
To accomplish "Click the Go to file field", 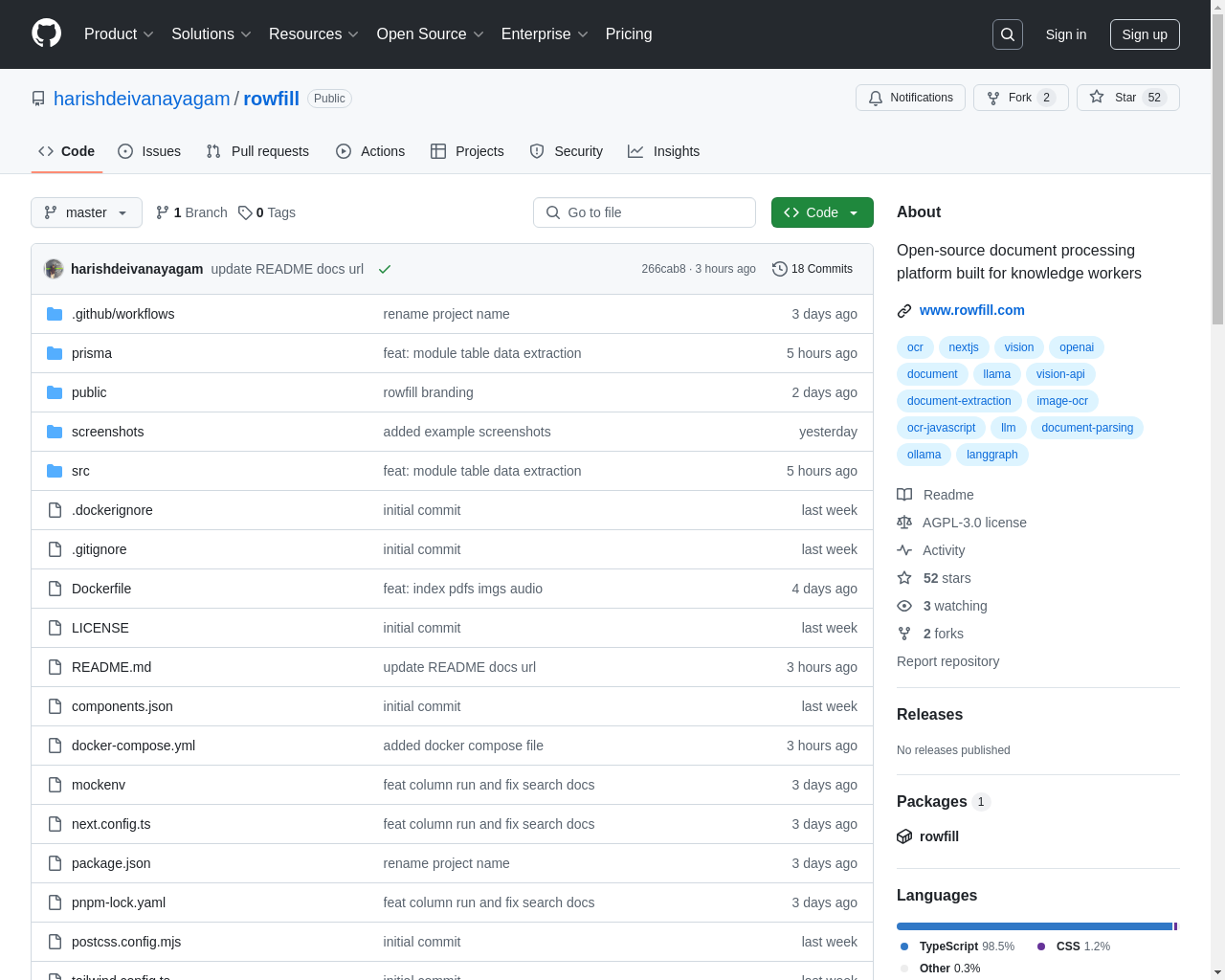I will pos(644,212).
